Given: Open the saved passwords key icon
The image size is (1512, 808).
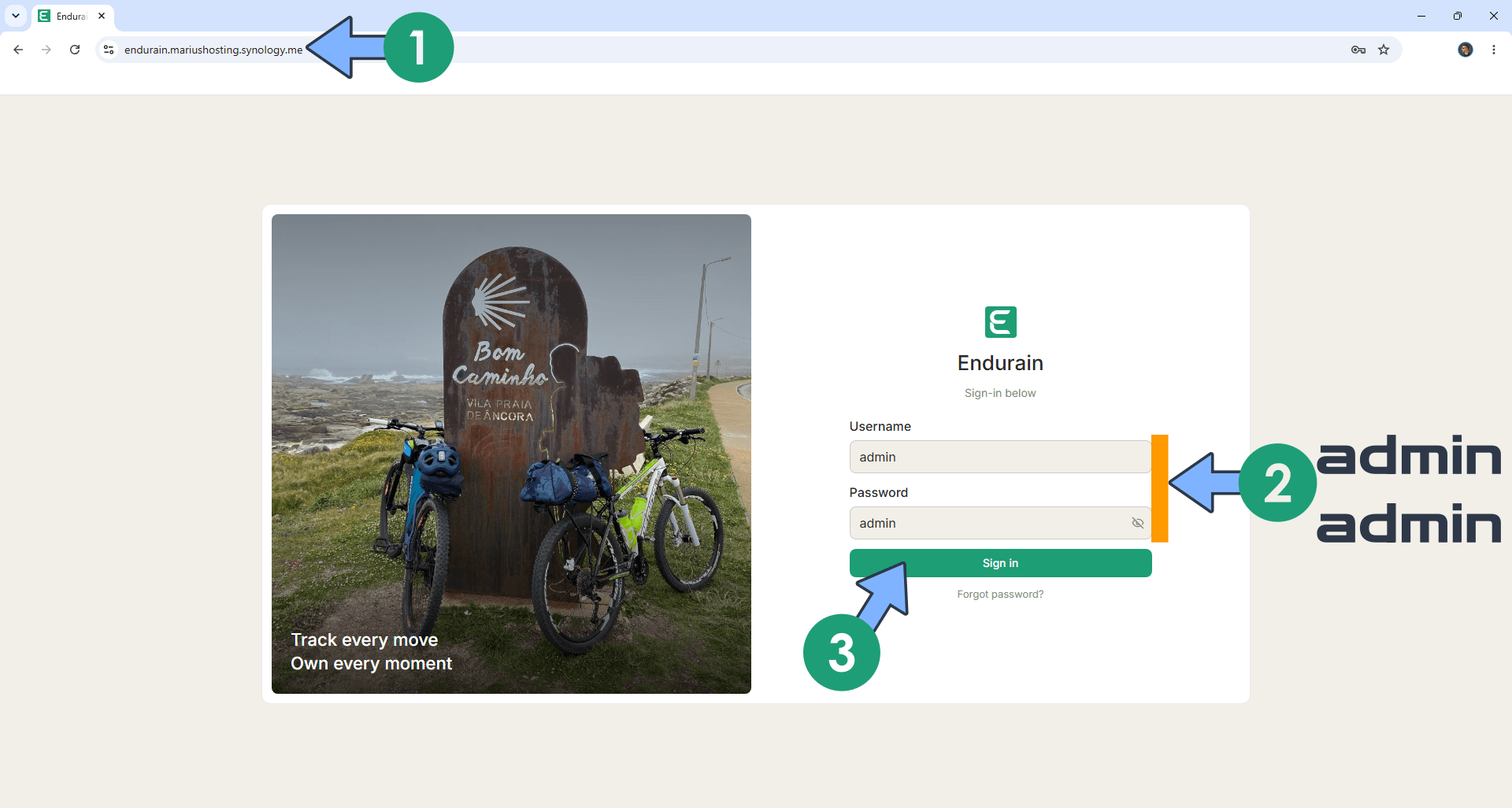Looking at the screenshot, I should click(1358, 50).
